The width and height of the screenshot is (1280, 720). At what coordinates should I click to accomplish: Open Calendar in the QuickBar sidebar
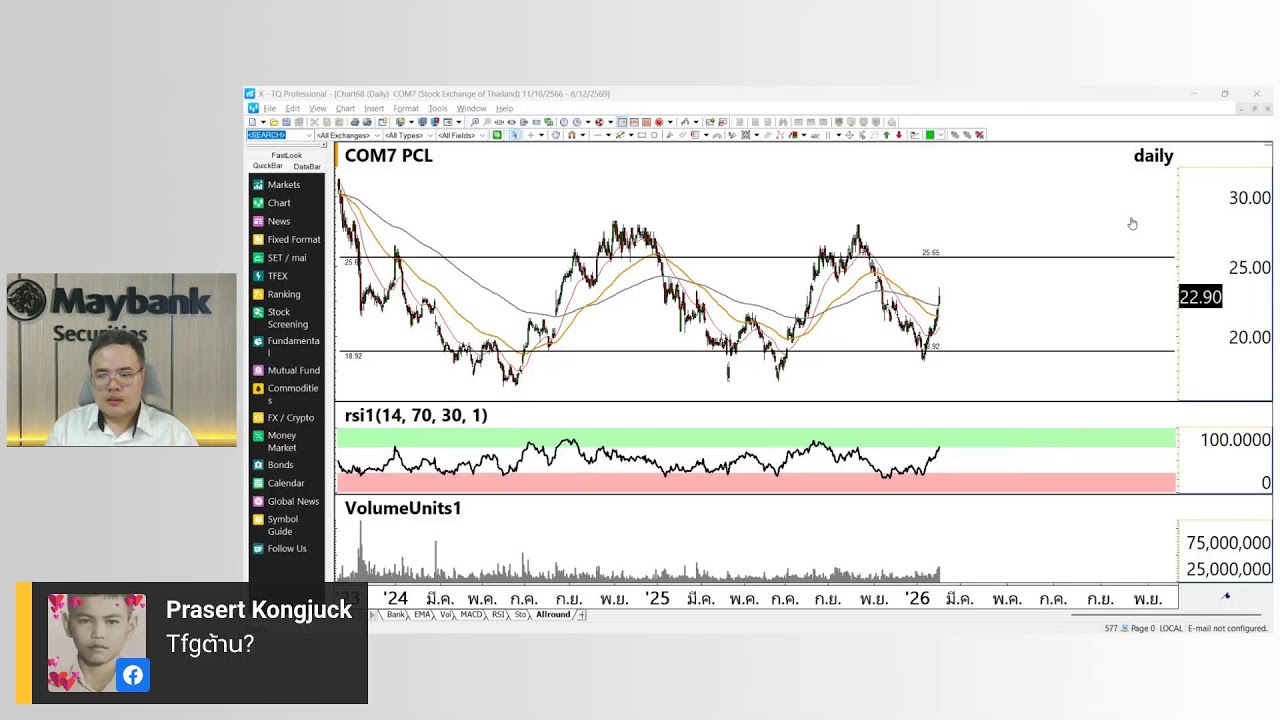coord(287,483)
